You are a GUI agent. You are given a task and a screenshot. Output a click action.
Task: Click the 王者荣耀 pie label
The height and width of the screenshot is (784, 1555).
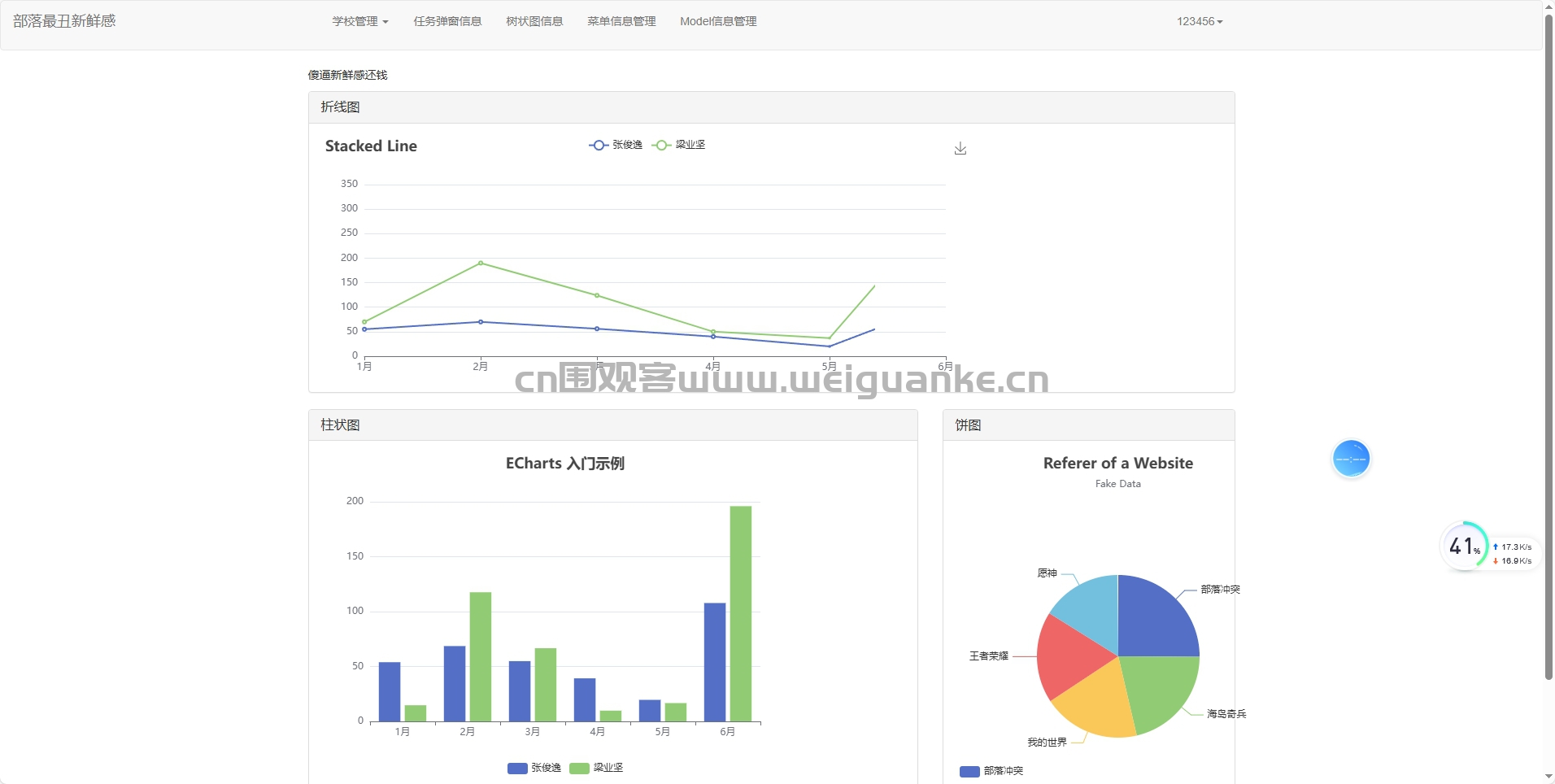(x=989, y=656)
